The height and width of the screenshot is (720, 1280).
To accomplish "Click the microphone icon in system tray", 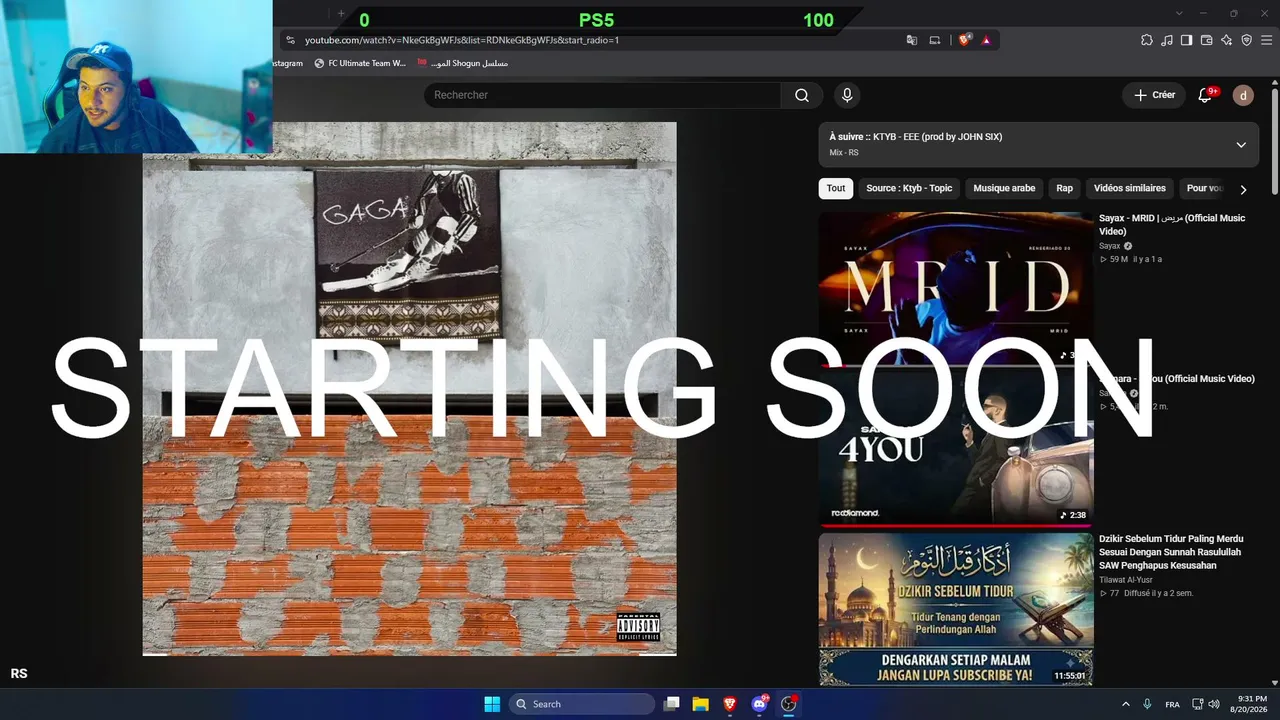I will pos(1147,704).
